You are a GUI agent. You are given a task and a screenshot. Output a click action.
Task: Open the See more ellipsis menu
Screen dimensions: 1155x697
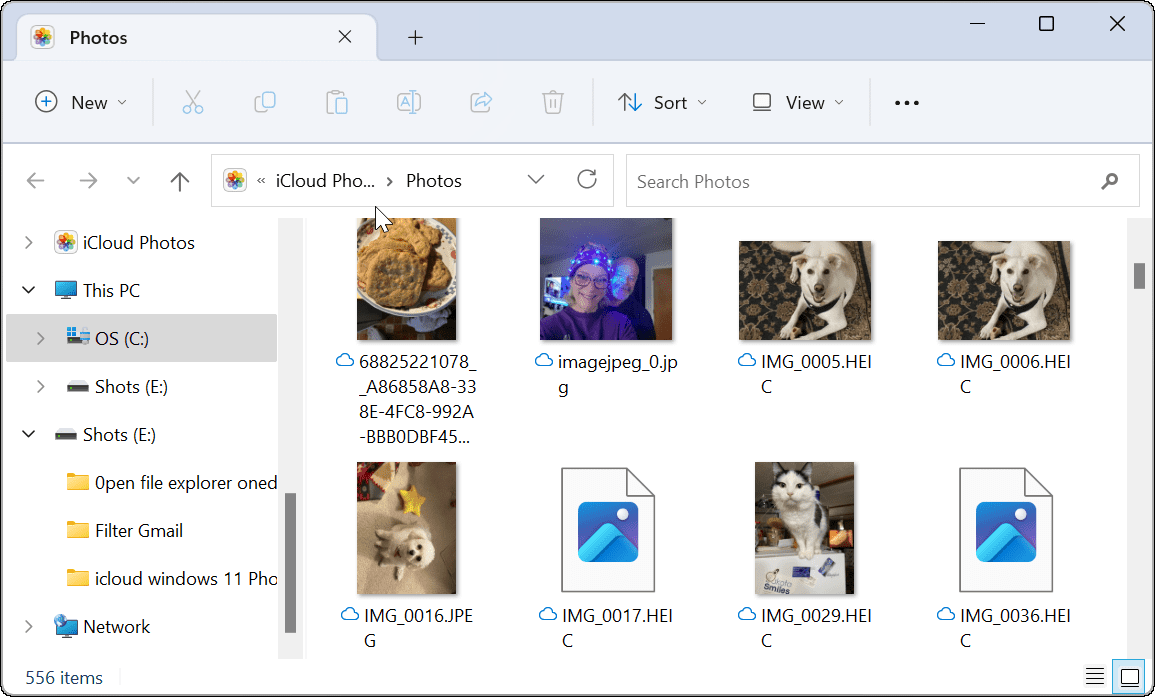907,102
